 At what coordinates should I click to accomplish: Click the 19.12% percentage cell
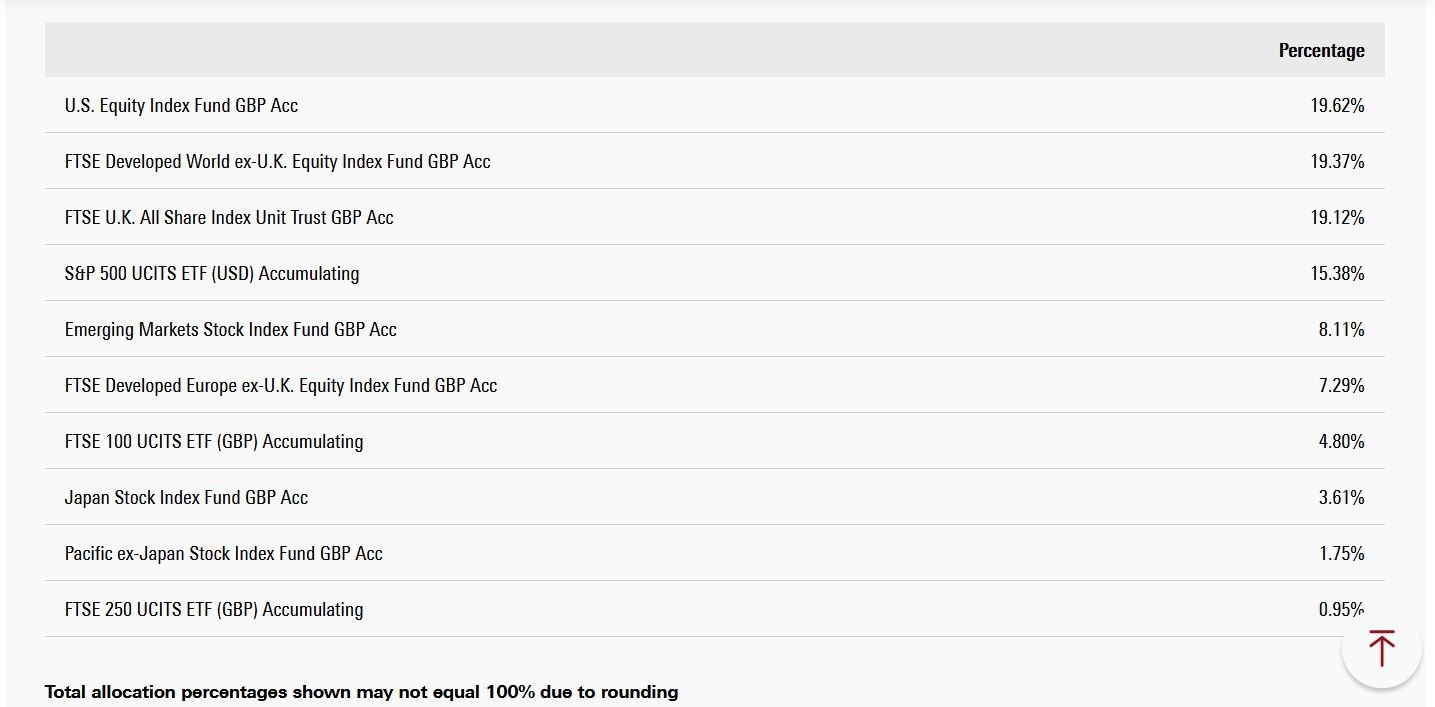tap(1337, 217)
